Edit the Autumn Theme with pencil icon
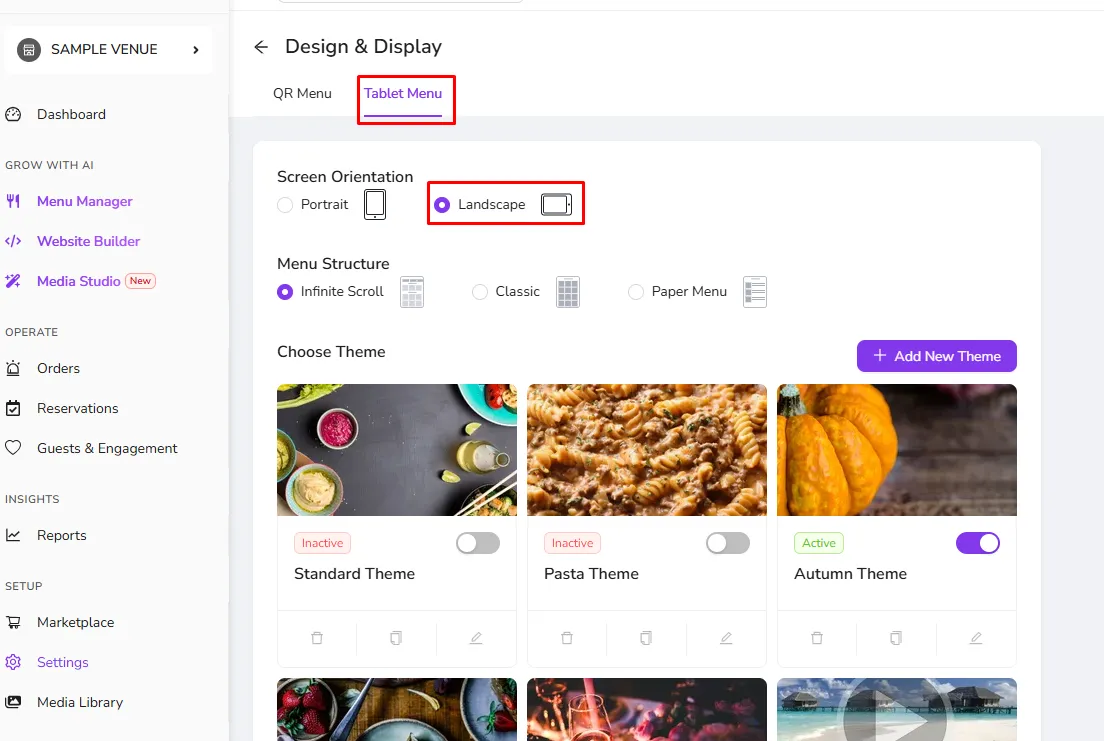This screenshot has height=741, width=1104. pyautogui.click(x=975, y=638)
